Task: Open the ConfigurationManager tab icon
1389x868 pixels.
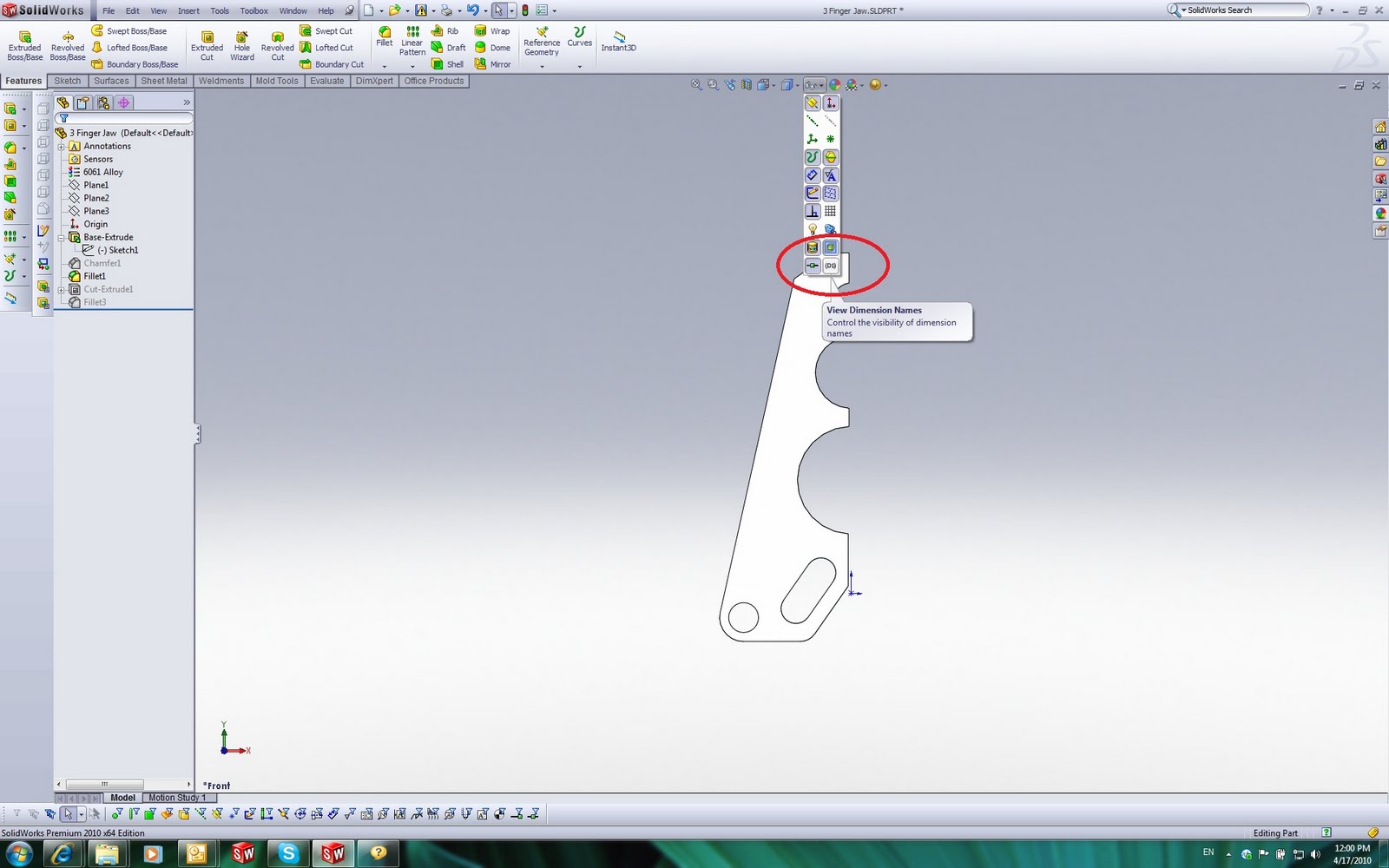Action: [103, 102]
